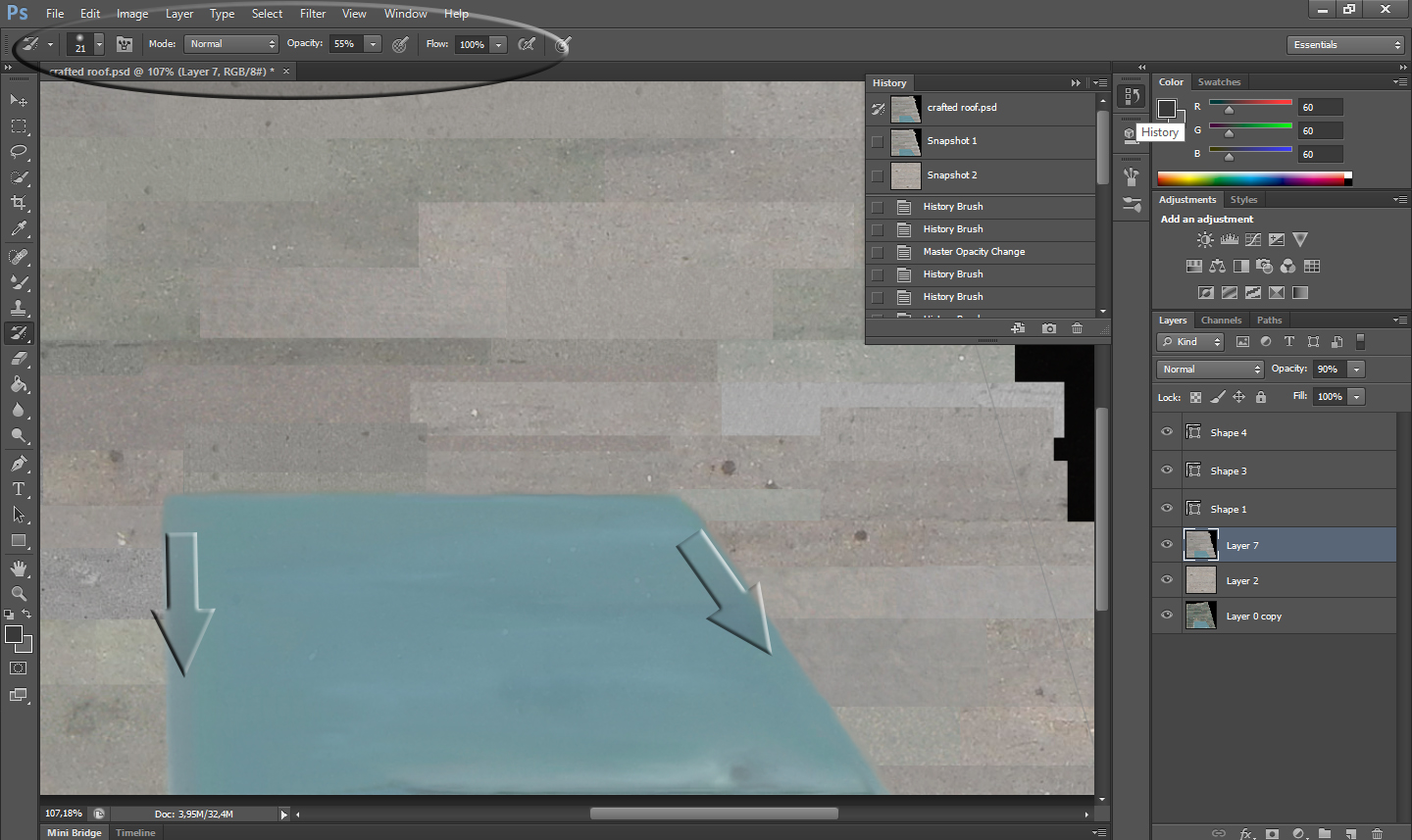Click the foreground color swatch in toolbox
Viewport: 1412px width, 840px height.
14,634
